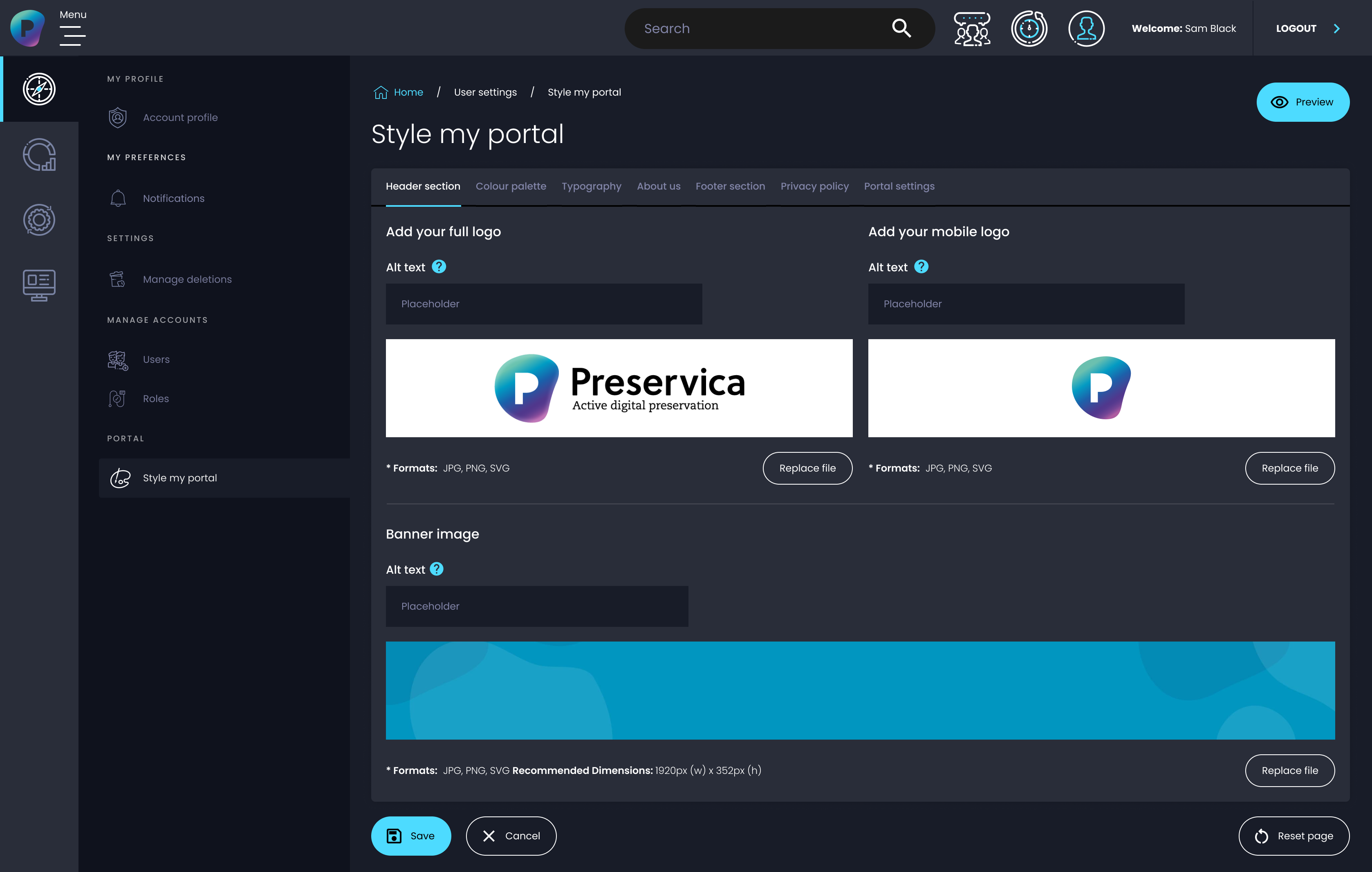Open full logo alt text help tooltip
1372x872 pixels.
click(x=439, y=266)
